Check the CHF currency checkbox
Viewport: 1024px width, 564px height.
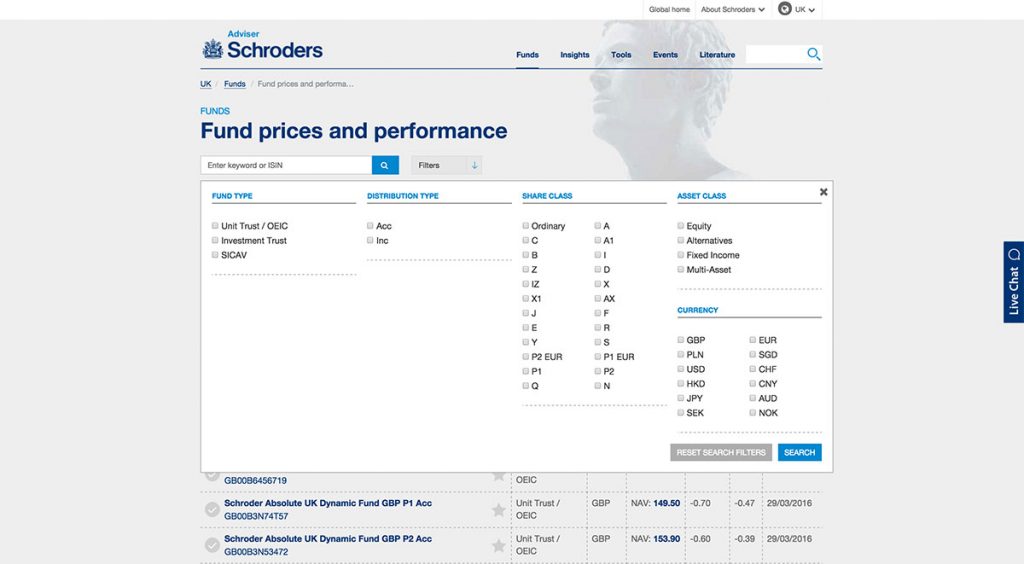point(752,369)
